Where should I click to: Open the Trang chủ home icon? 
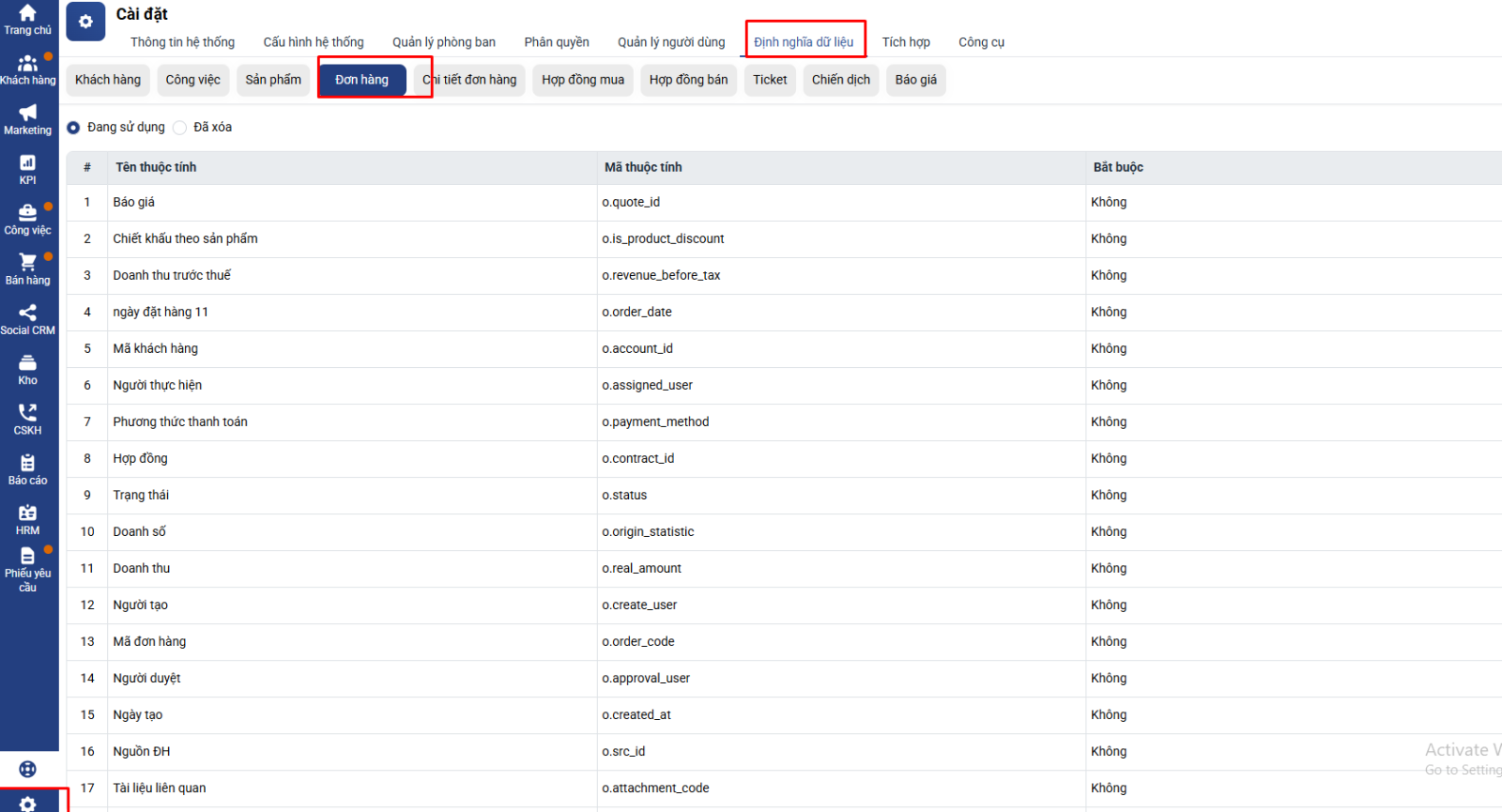pos(27,19)
